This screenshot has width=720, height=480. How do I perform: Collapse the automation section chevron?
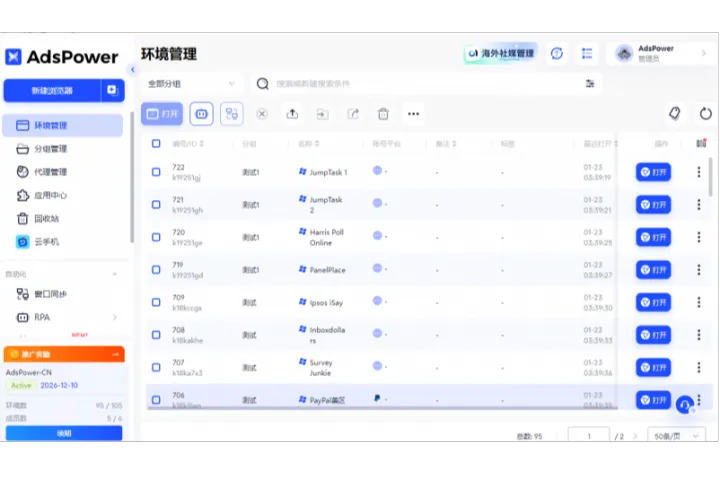[x=115, y=274]
